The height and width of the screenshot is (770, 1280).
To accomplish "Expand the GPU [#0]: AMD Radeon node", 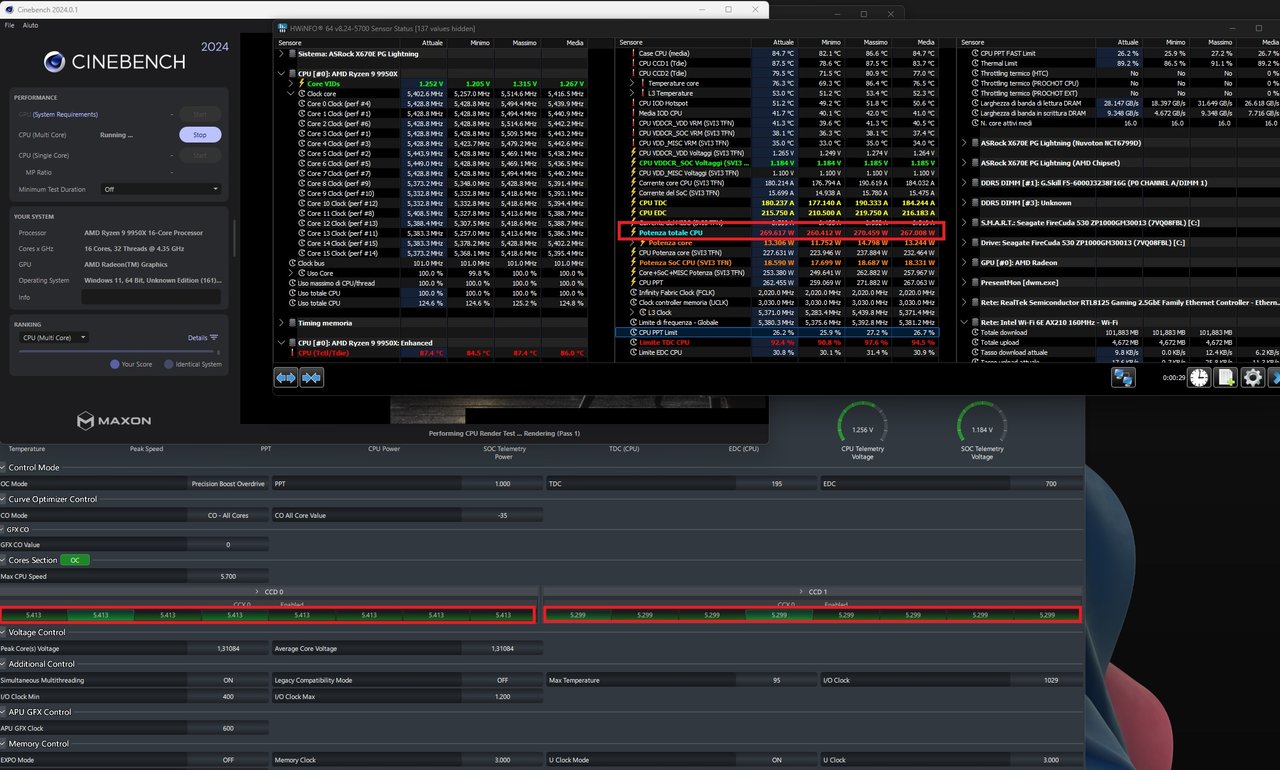I will click(964, 262).
